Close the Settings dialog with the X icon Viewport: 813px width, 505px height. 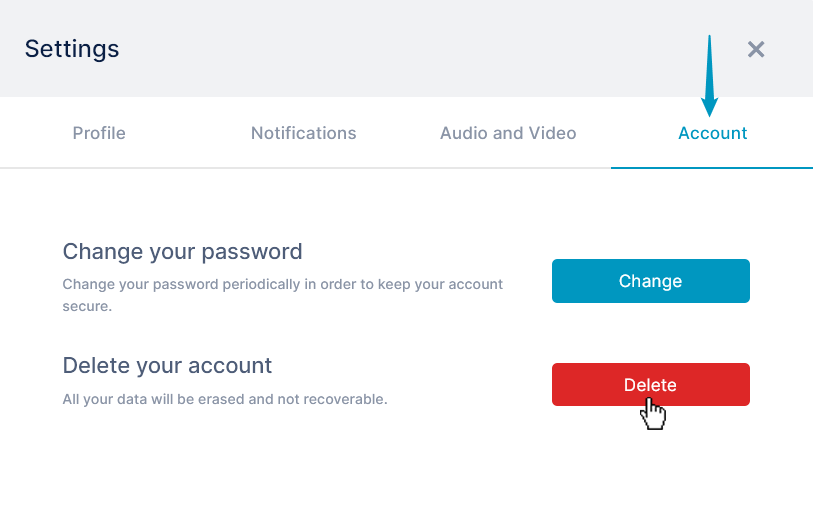tap(755, 49)
